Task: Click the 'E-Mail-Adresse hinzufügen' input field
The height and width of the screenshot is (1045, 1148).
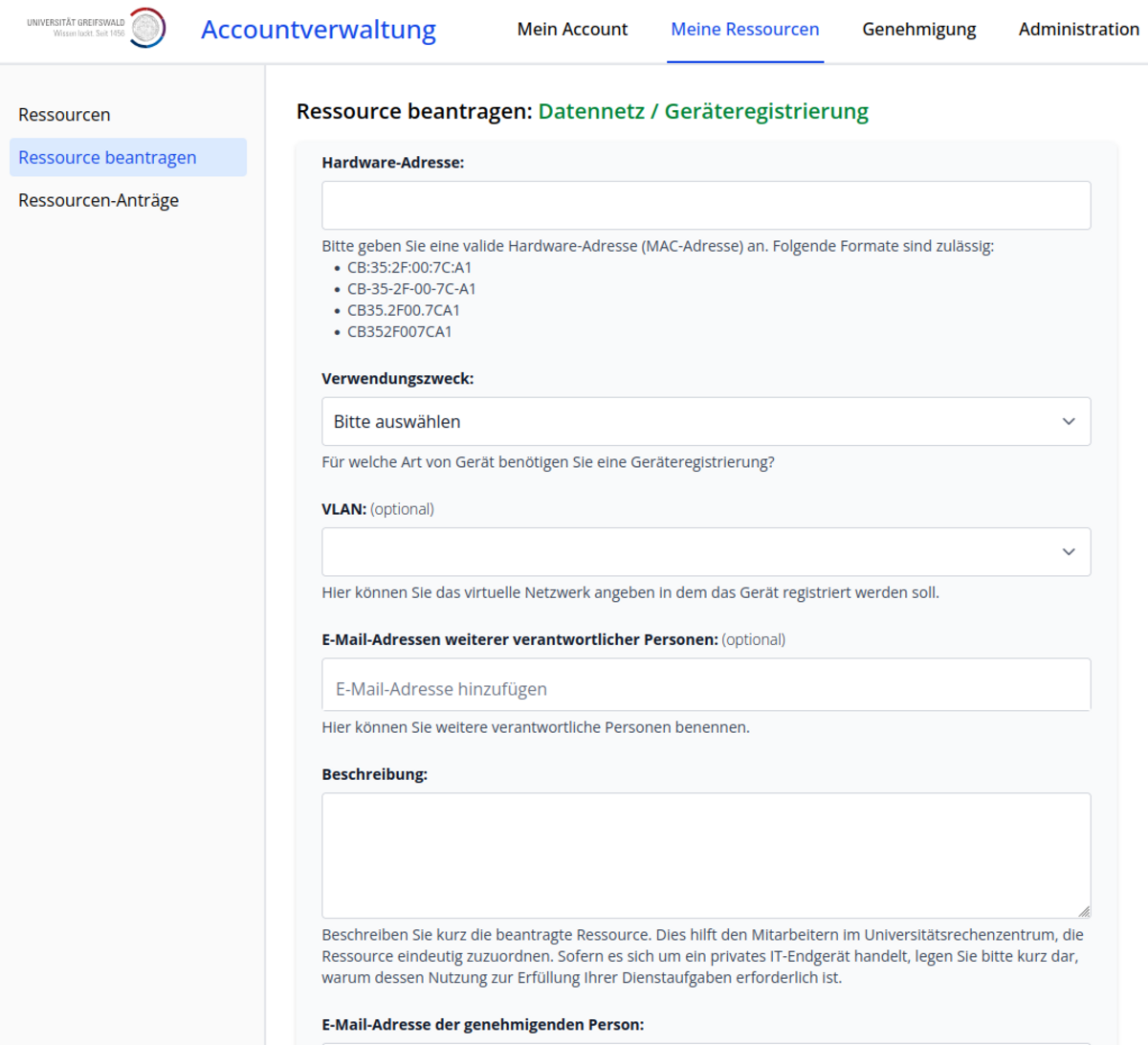Action: click(x=705, y=689)
